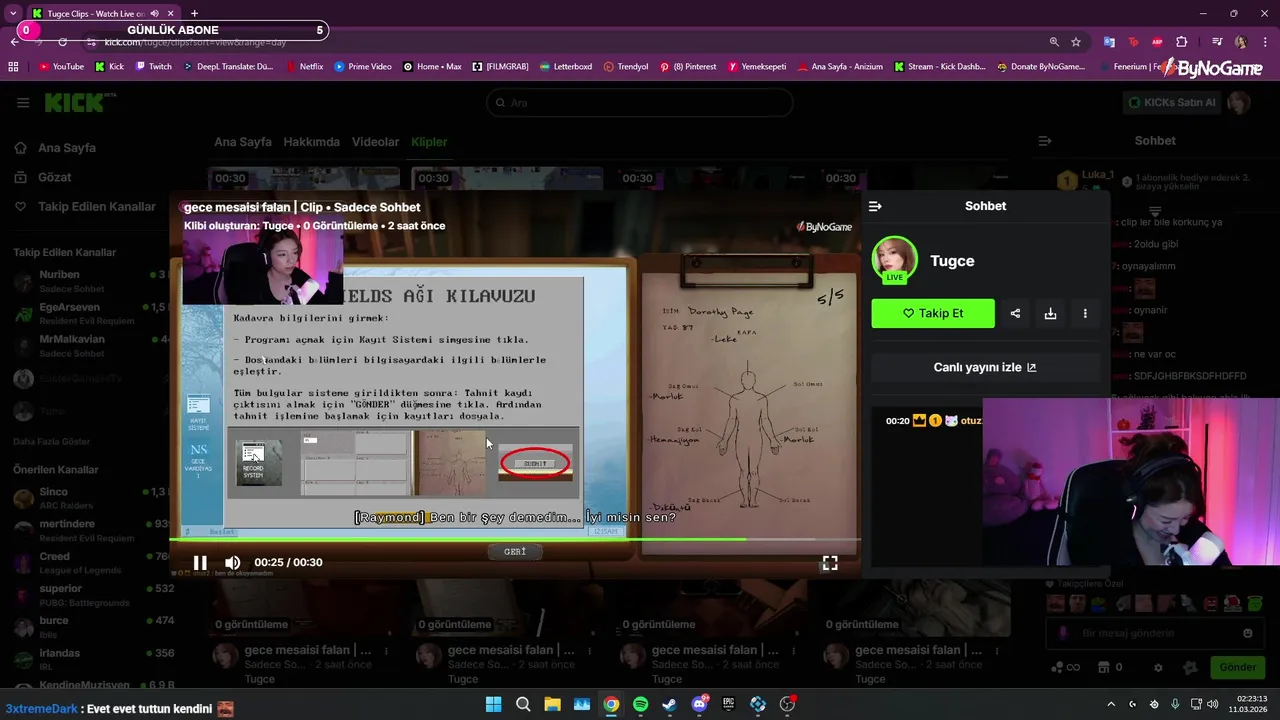Follow Tugce with Takip Et
Screen dimensions: 1280x720
tap(933, 313)
